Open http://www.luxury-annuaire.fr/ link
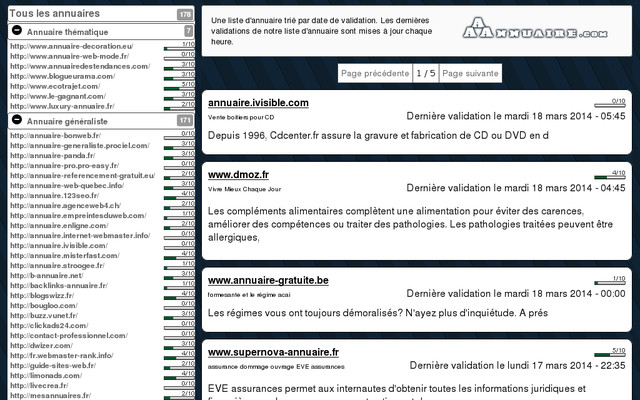The height and width of the screenshot is (400, 640). pos(62,106)
